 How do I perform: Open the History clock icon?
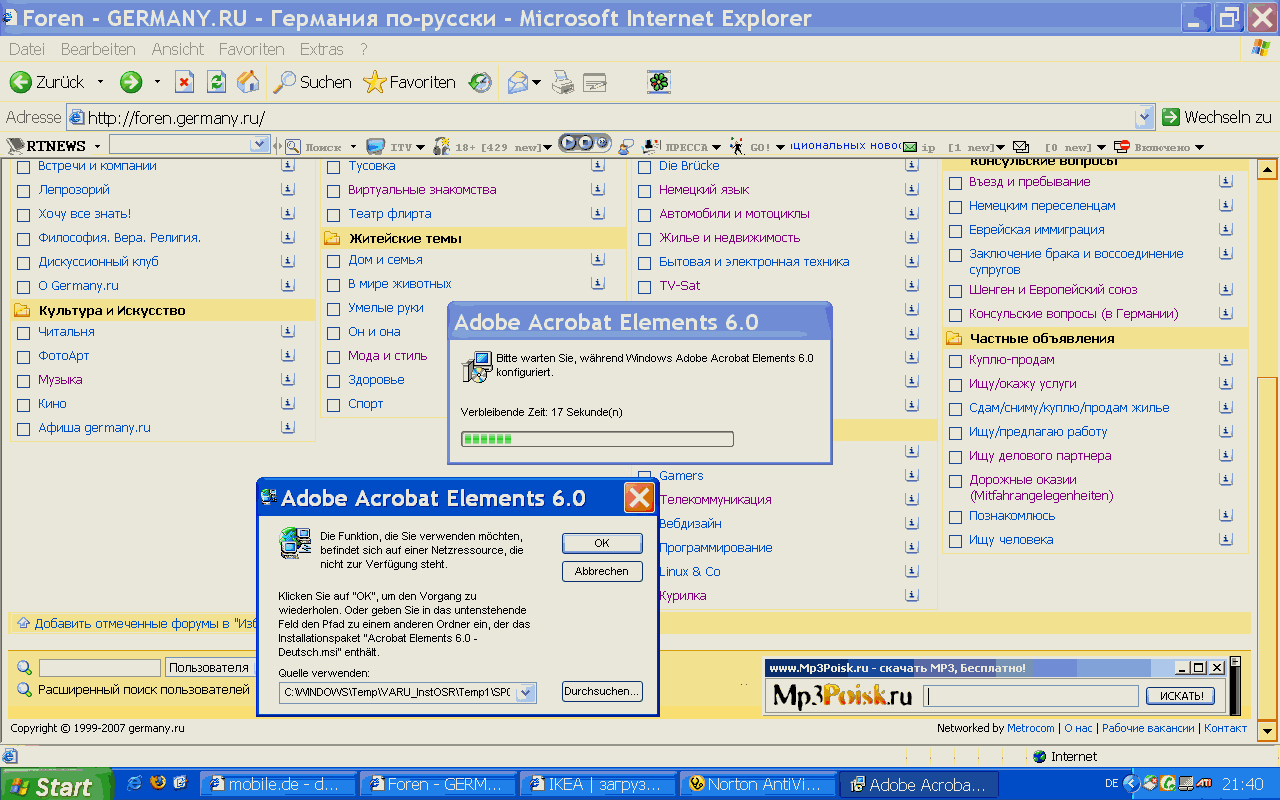click(481, 82)
